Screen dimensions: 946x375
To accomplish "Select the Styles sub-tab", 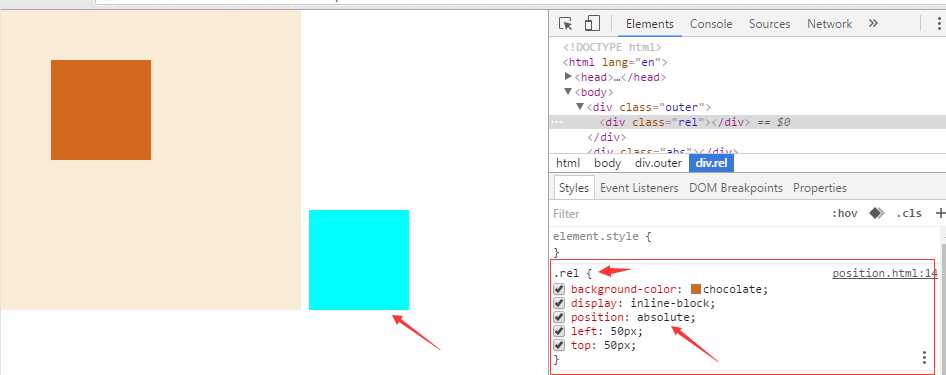I will coord(573,188).
